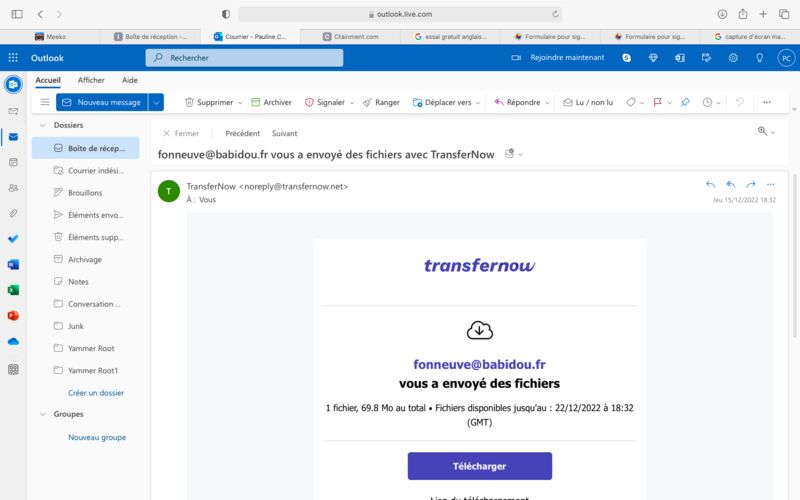The width and height of the screenshot is (800, 500).
Task: Open settings gear in Outlook header
Action: [733, 58]
